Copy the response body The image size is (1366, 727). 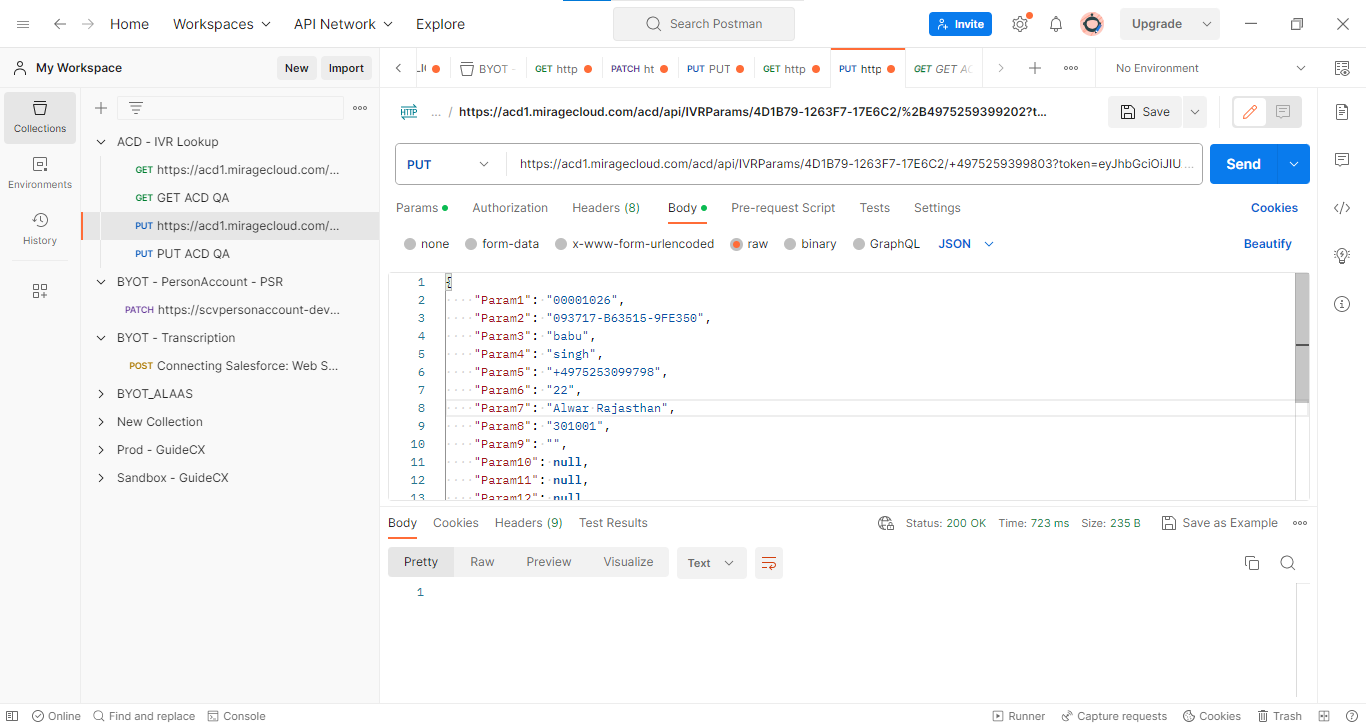(1252, 563)
